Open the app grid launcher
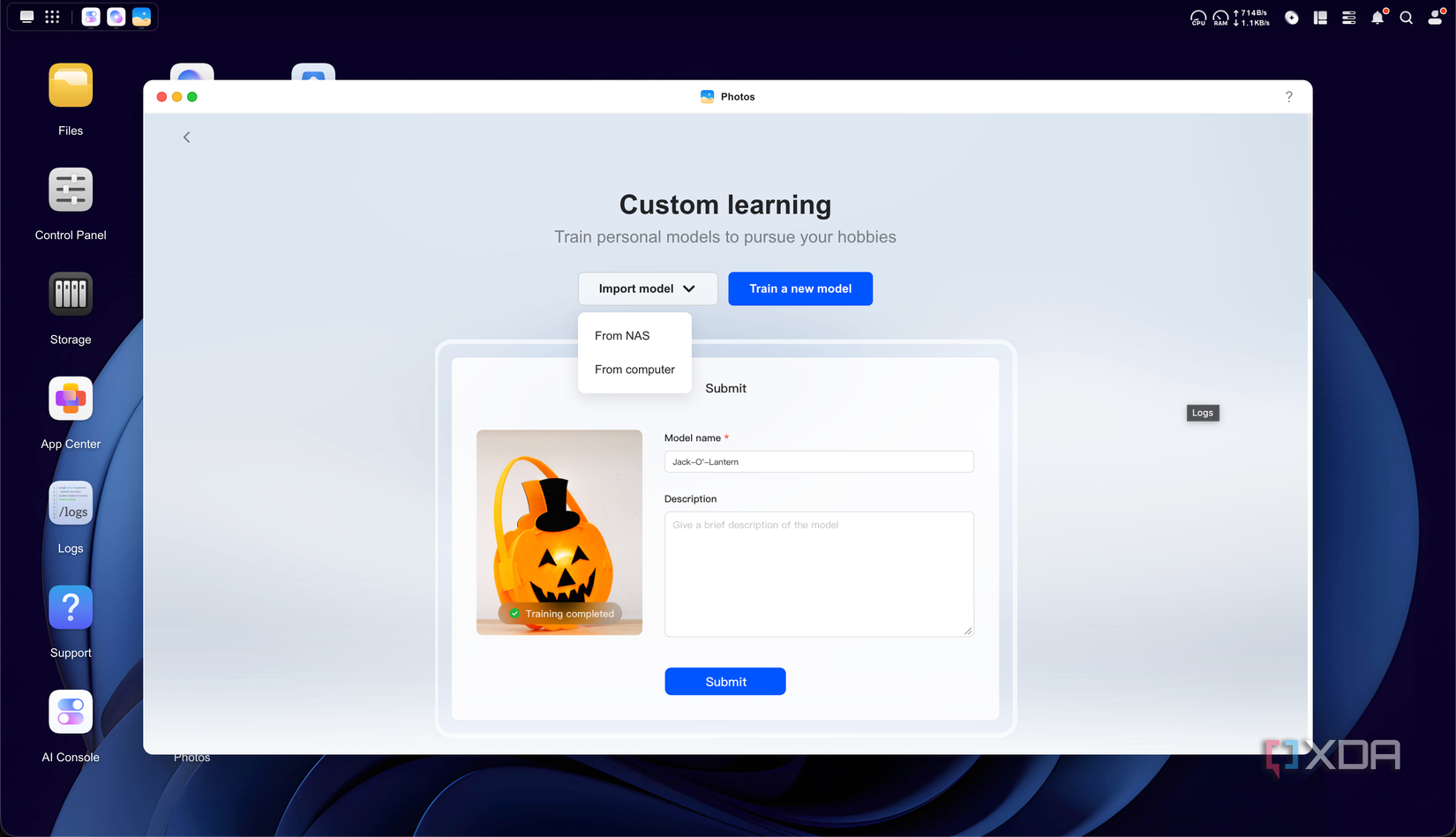 [53, 17]
